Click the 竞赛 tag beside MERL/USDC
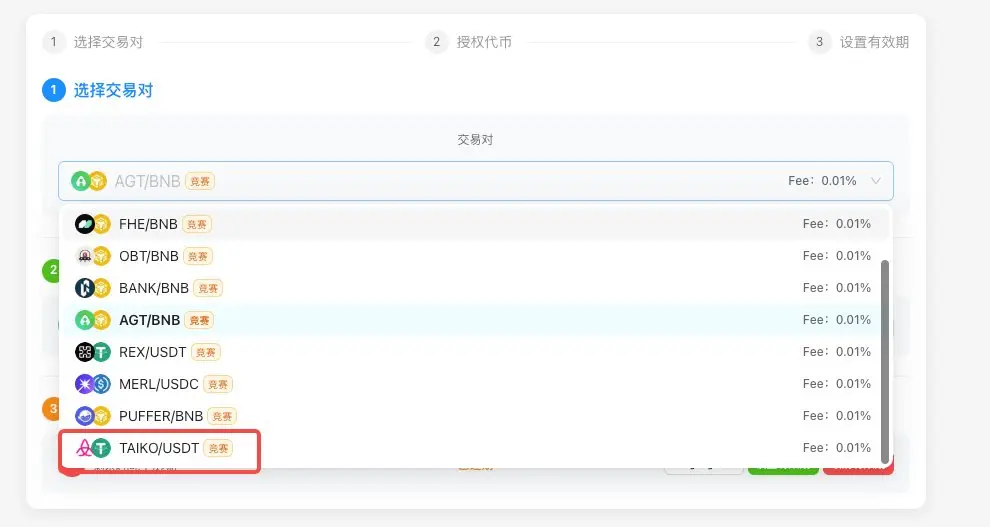 pyautogui.click(x=218, y=384)
